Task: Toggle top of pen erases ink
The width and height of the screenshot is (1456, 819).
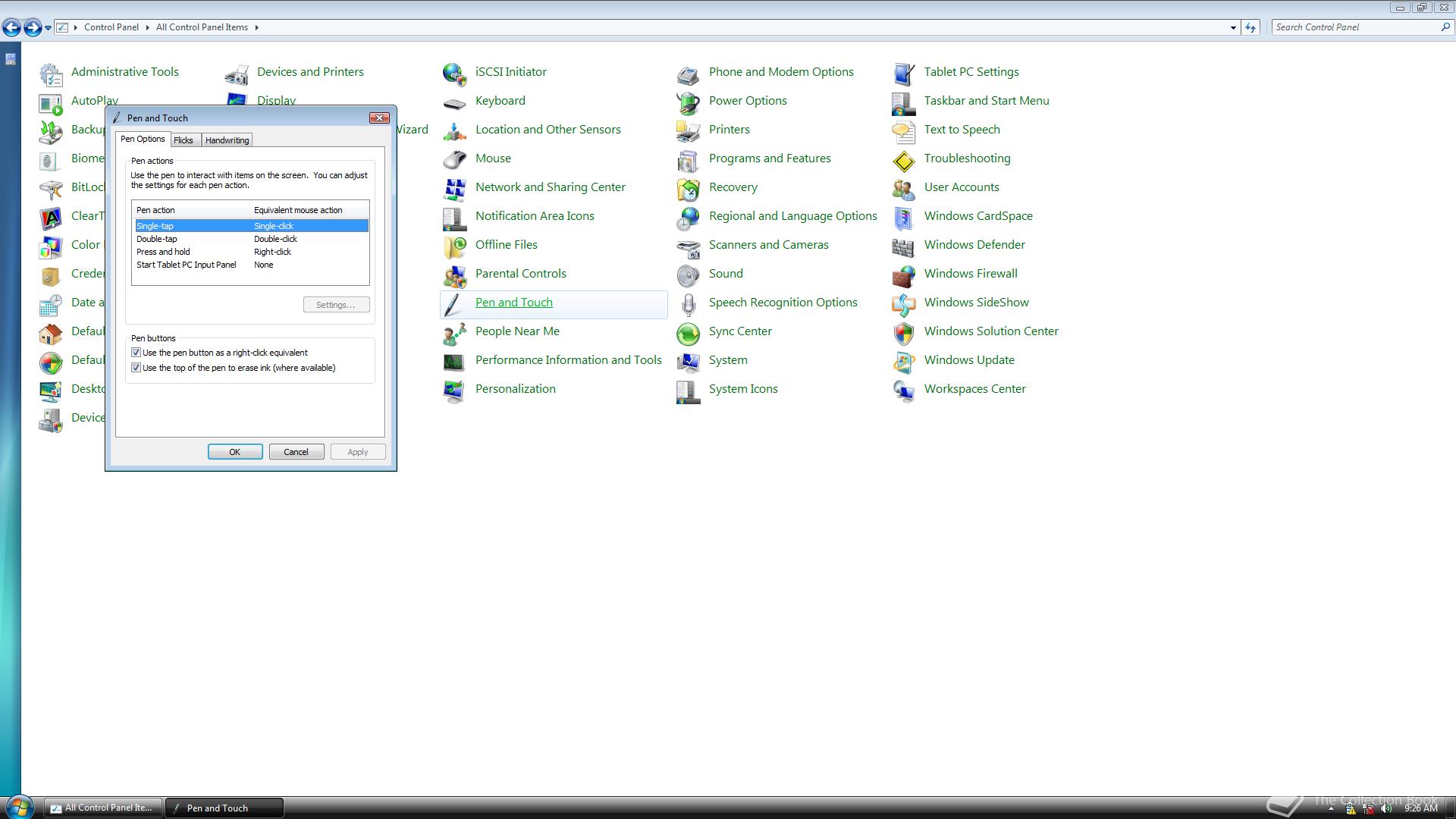Action: pos(136,368)
